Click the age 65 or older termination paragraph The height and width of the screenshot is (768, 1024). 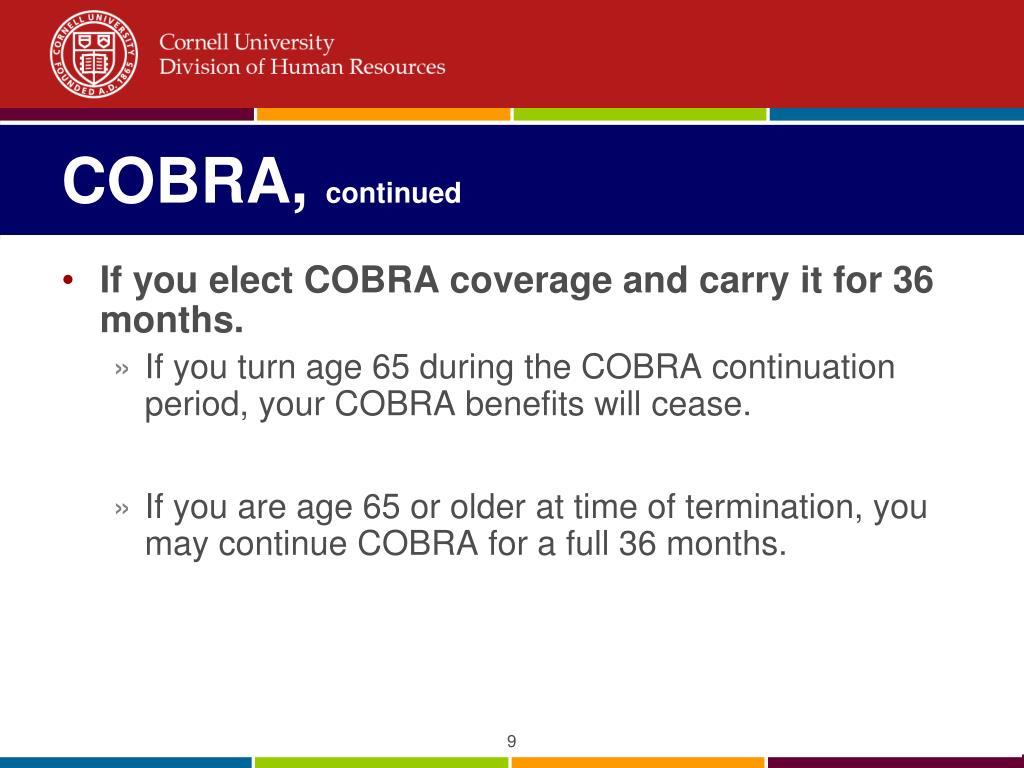536,525
